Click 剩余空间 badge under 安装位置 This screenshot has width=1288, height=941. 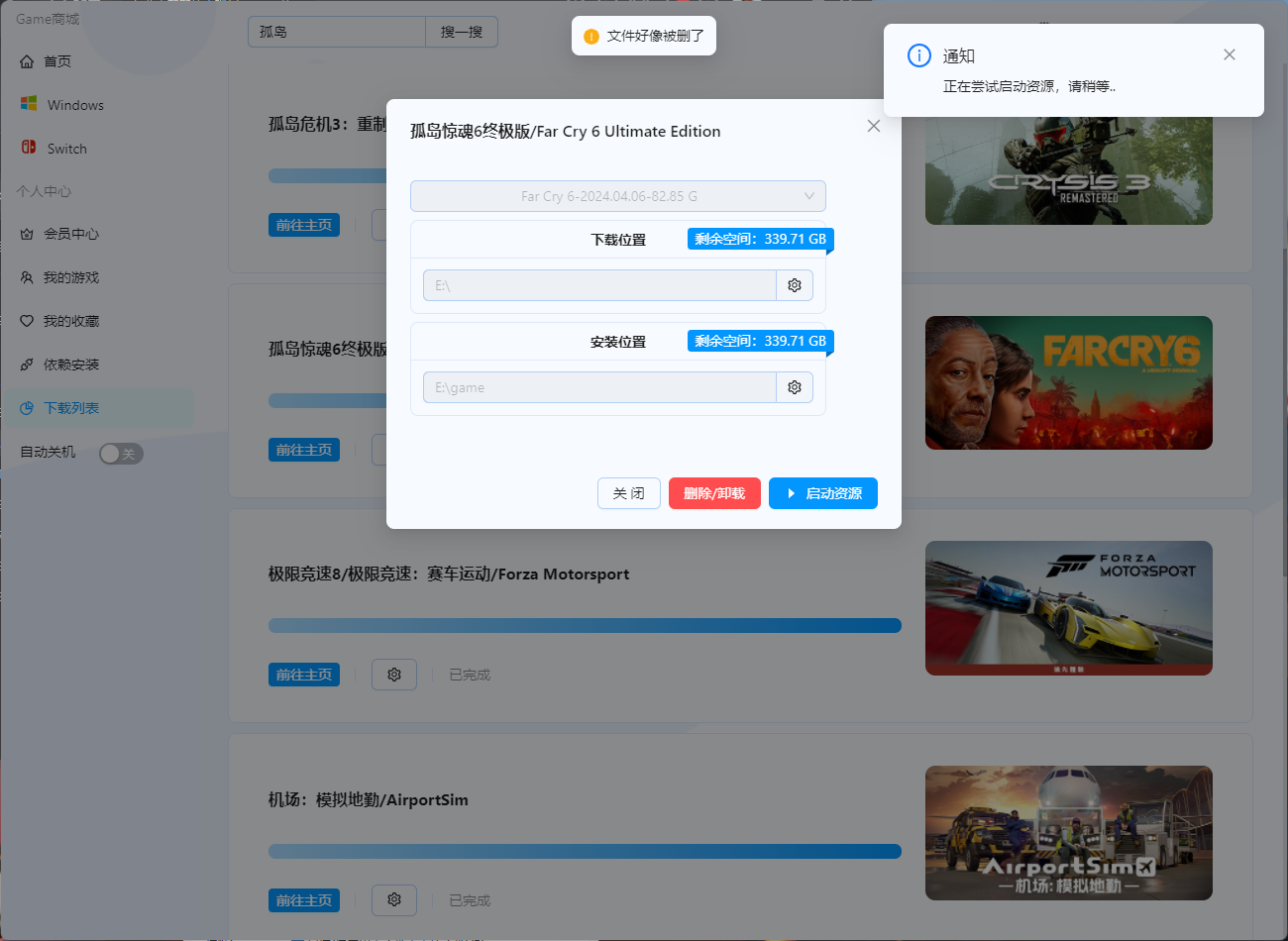pyautogui.click(x=760, y=341)
